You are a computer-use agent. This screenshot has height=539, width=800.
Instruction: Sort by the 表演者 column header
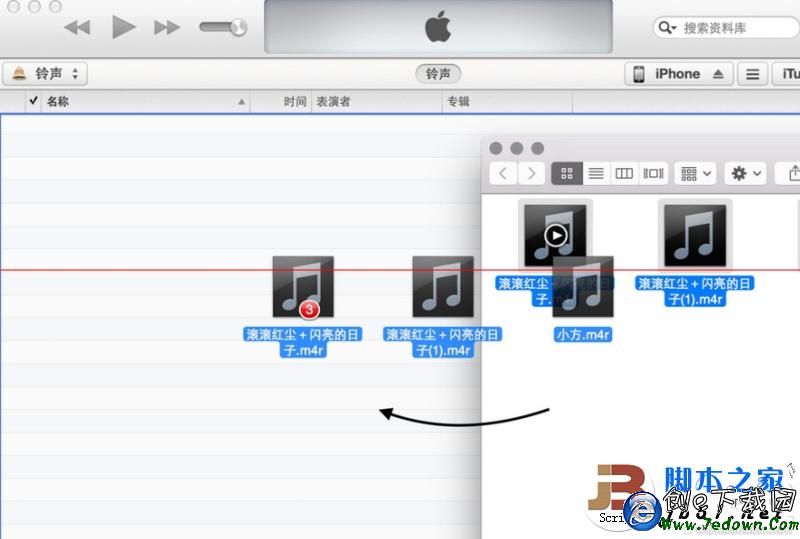tap(377, 101)
